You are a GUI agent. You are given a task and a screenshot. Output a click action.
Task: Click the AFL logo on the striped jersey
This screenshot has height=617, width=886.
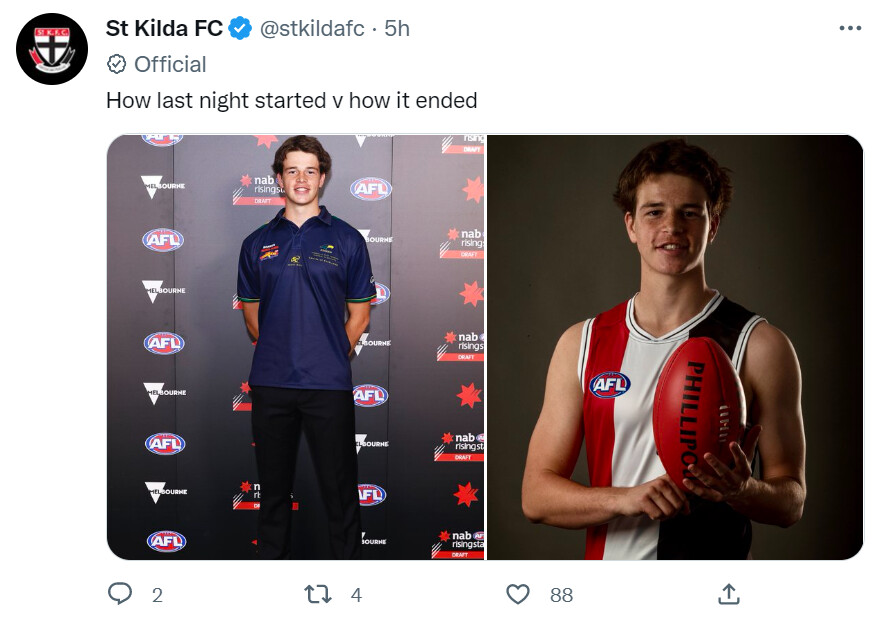point(609,385)
